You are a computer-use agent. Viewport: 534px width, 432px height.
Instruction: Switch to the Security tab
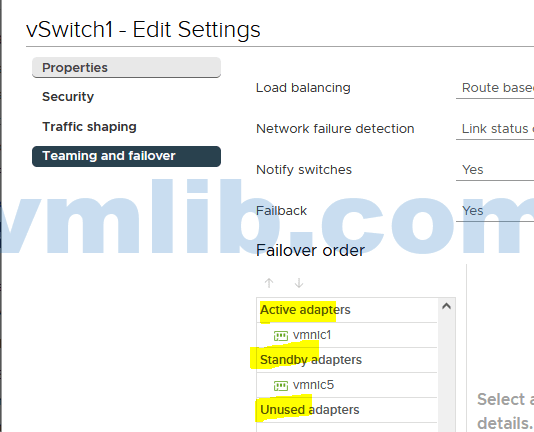(68, 97)
